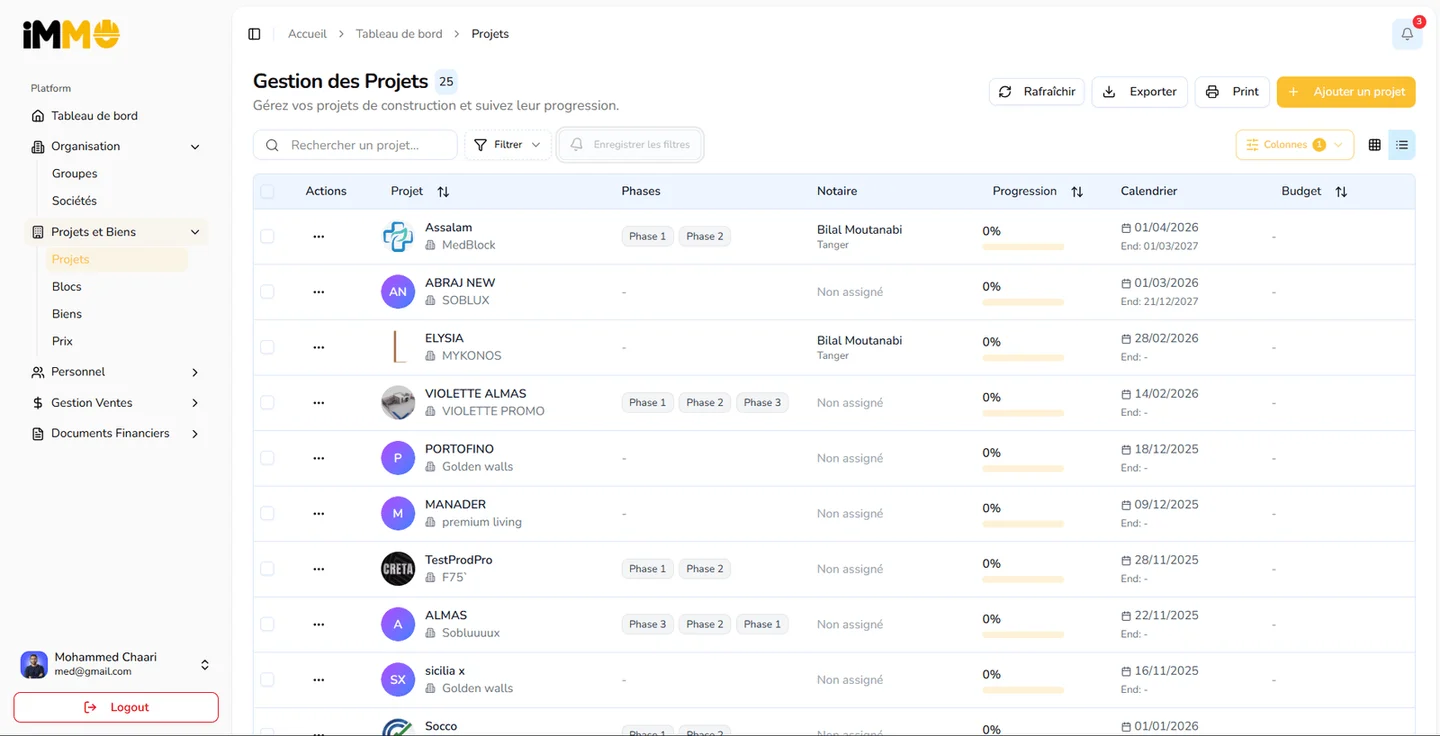Sort by Budget column arrows
Viewport: 1440px width, 736px height.
1341,191
